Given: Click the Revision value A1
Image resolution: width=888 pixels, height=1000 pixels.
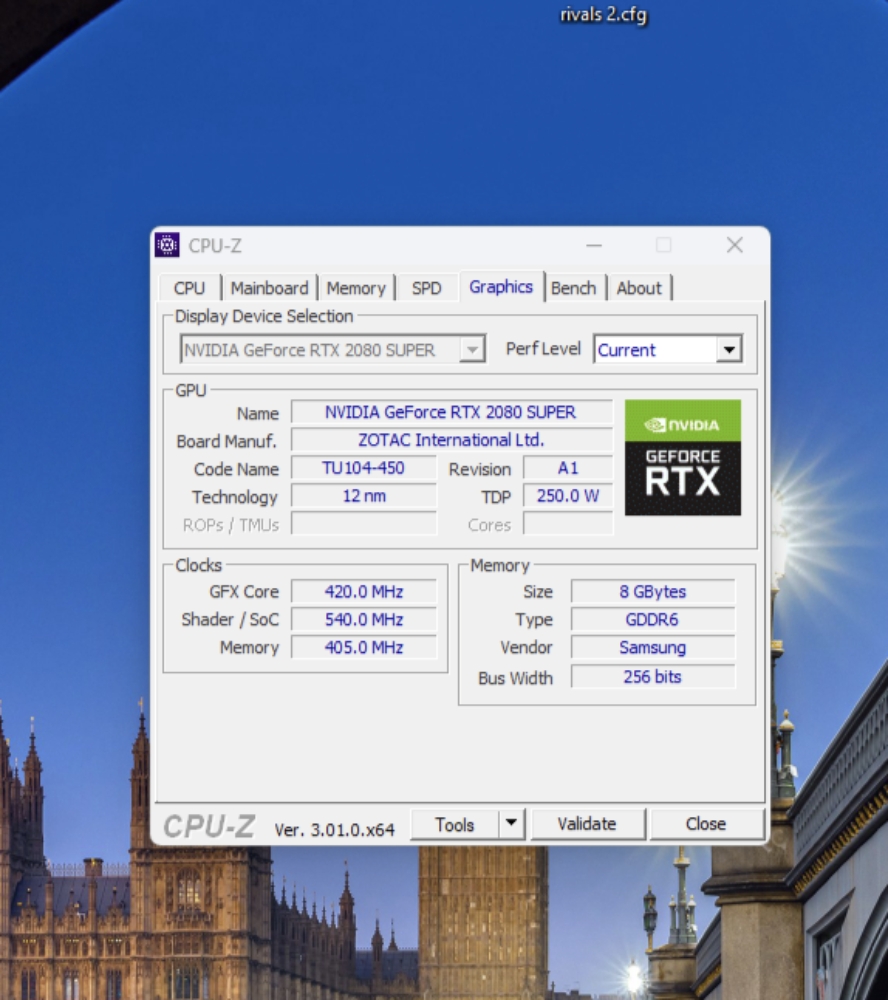Looking at the screenshot, I should (568, 468).
